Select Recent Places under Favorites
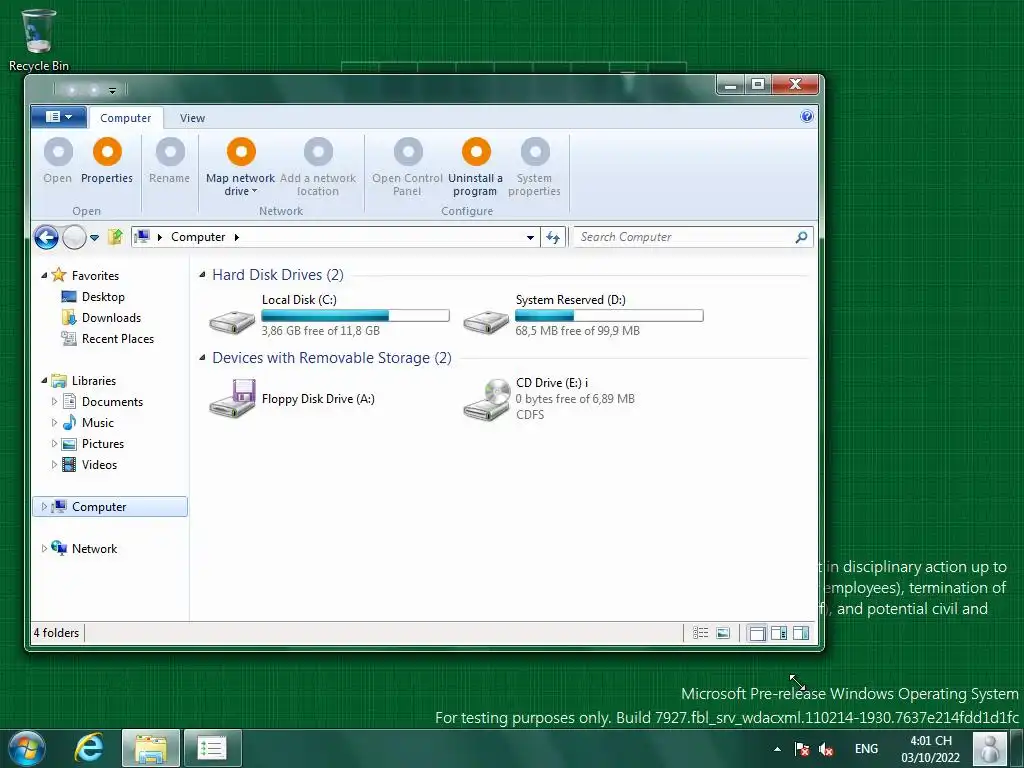This screenshot has width=1024, height=768. click(108, 338)
